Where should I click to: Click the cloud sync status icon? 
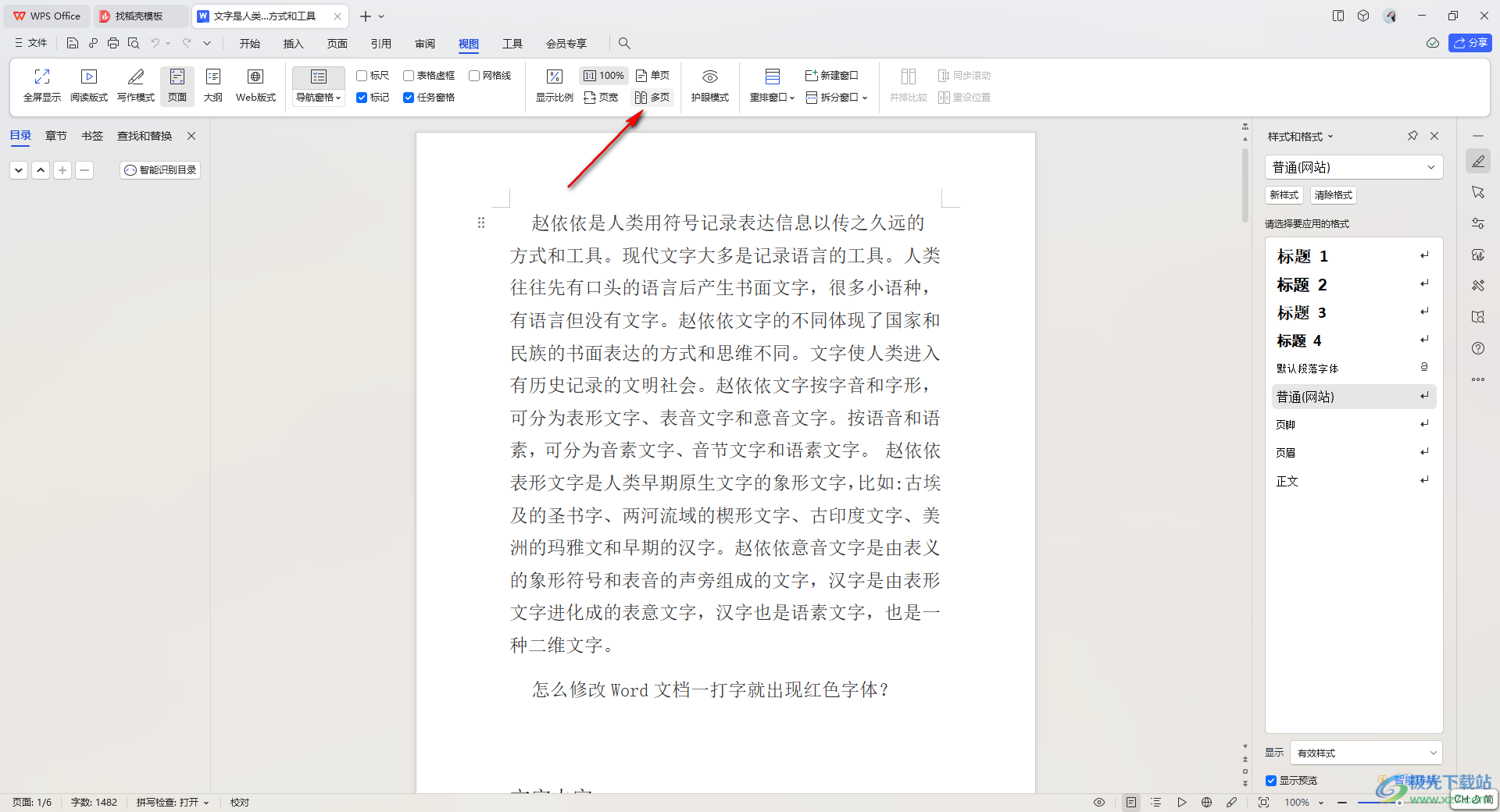1433,43
